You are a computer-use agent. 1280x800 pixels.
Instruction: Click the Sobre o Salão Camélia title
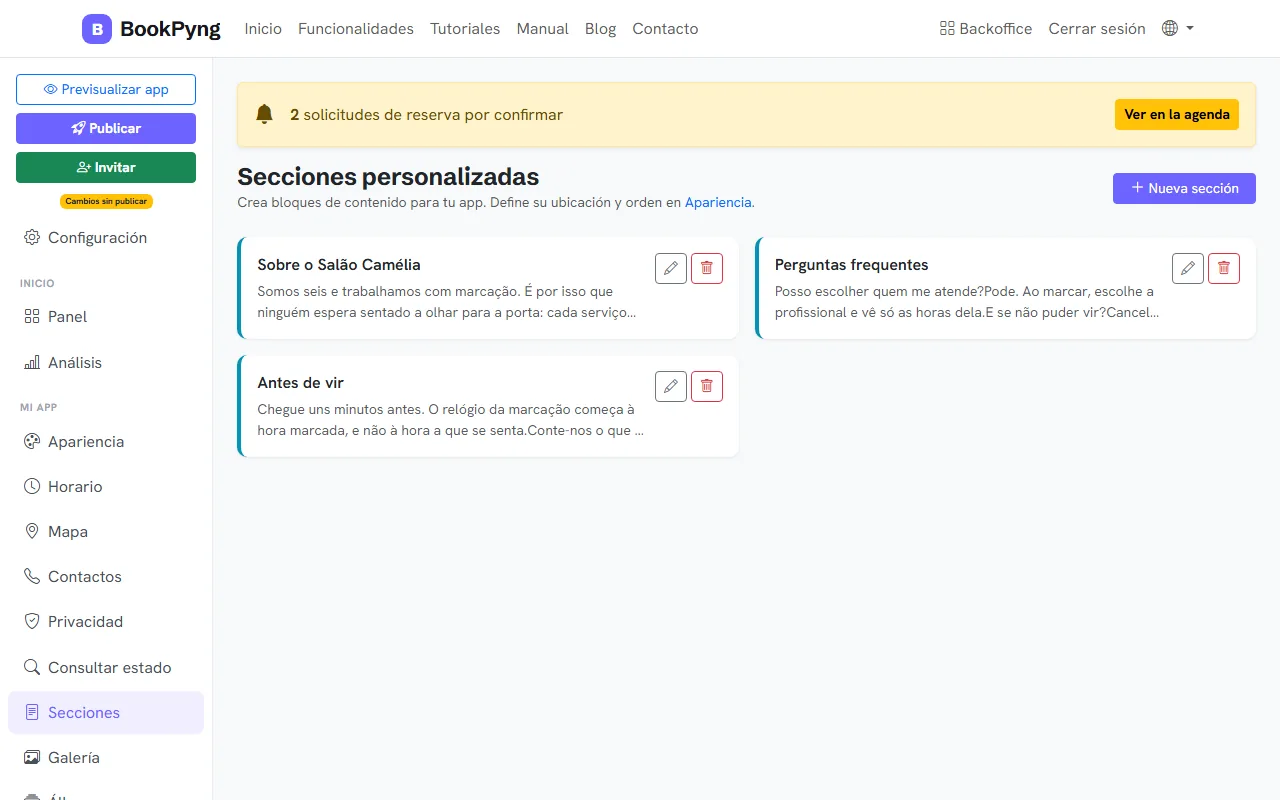(339, 265)
